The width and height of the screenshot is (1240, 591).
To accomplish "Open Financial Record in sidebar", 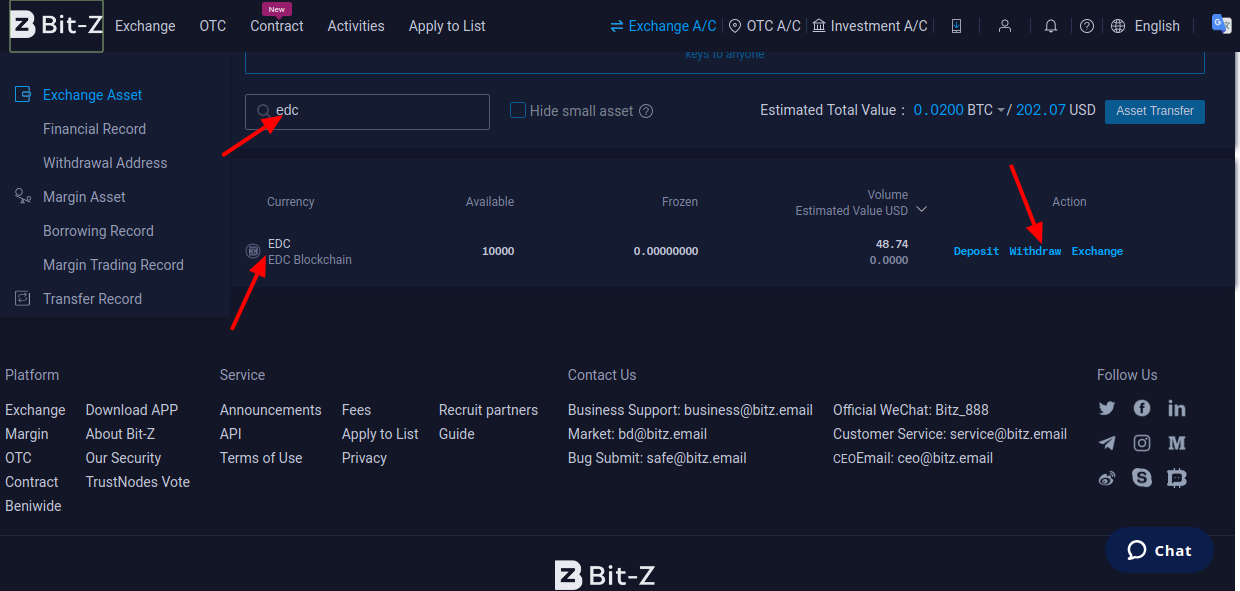I will click(x=94, y=129).
